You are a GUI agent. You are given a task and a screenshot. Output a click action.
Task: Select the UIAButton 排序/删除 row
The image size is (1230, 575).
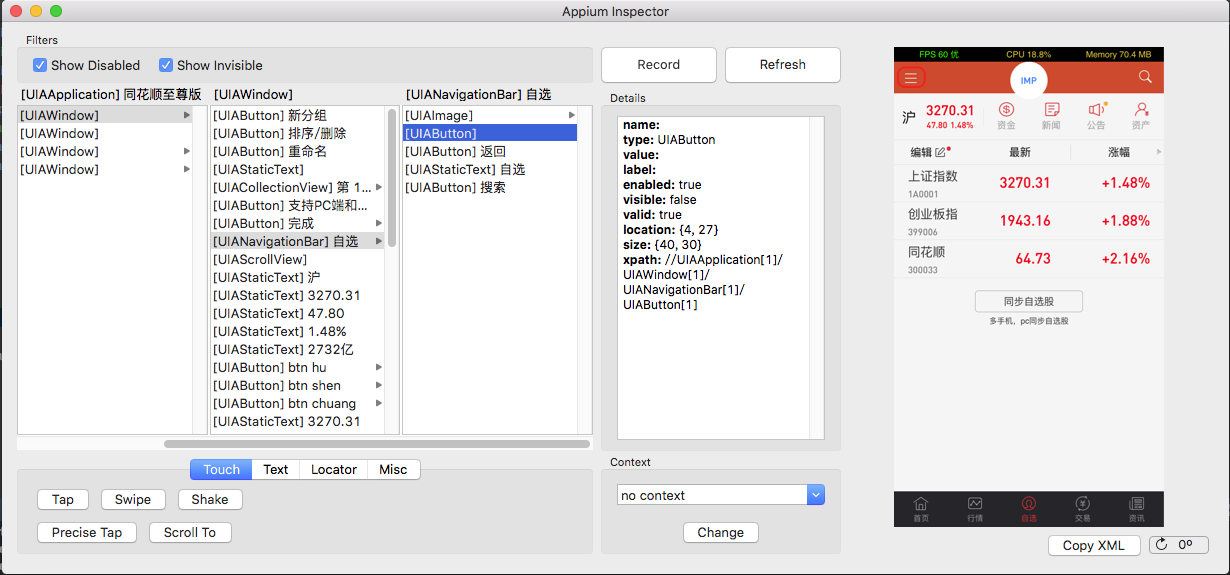298,133
